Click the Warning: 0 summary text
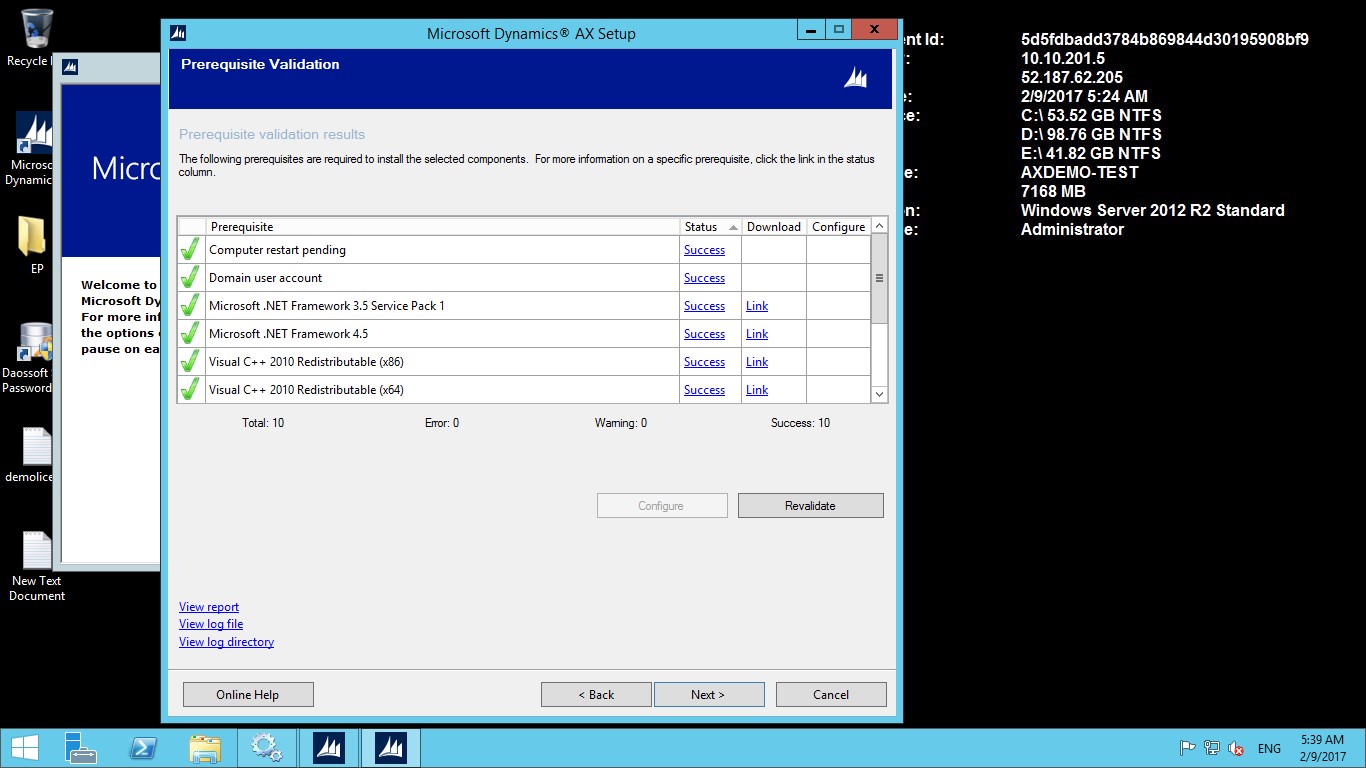 point(621,423)
